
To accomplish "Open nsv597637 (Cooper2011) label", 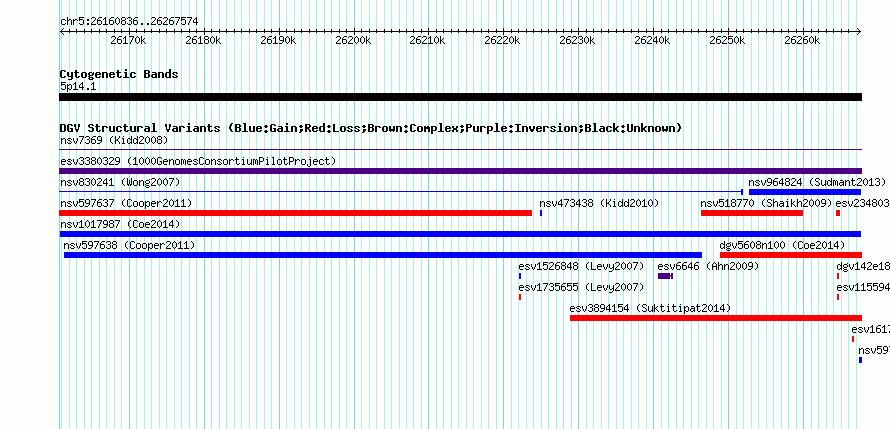I will coord(126,203).
